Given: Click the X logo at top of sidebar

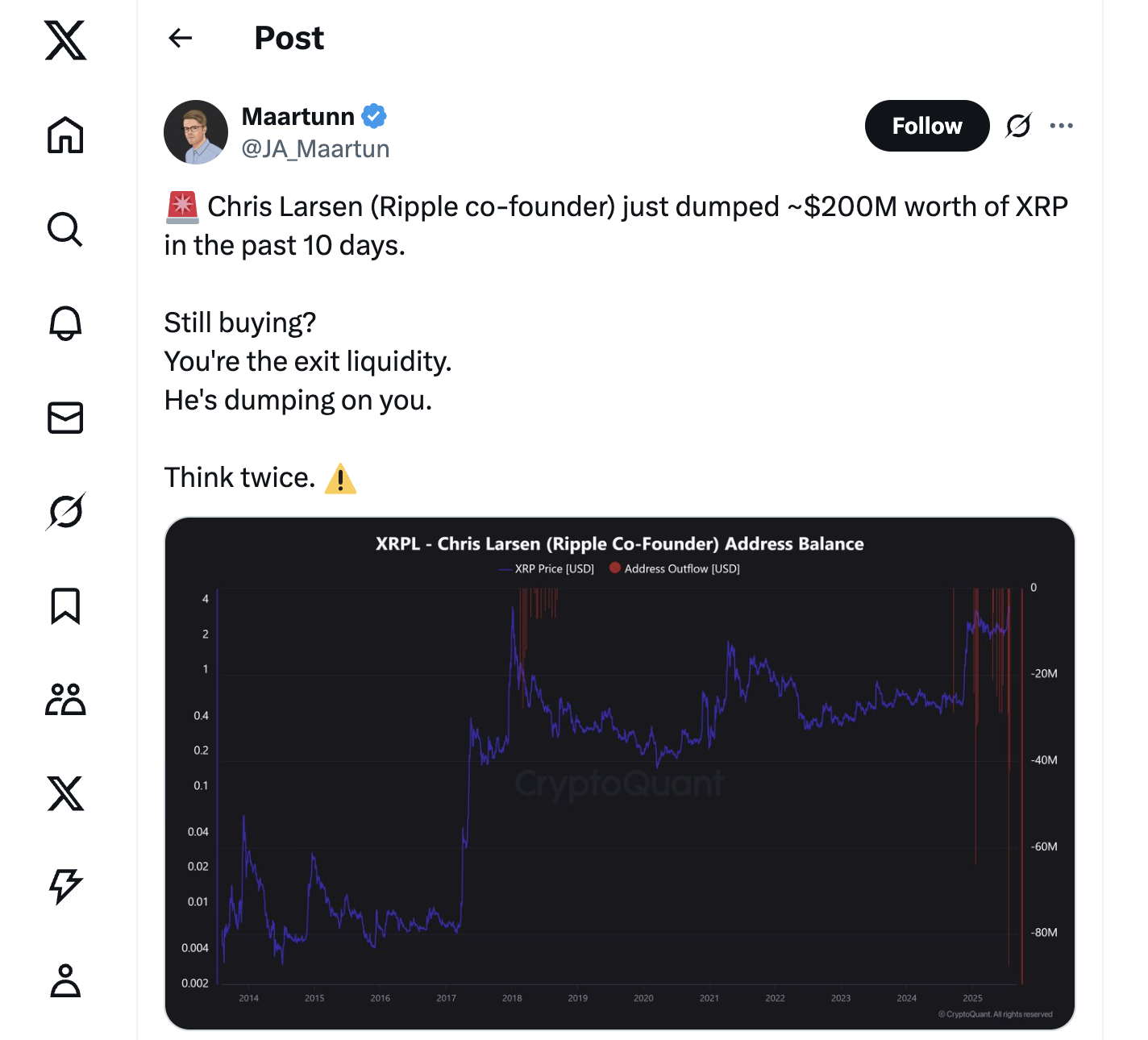Looking at the screenshot, I should click(65, 40).
